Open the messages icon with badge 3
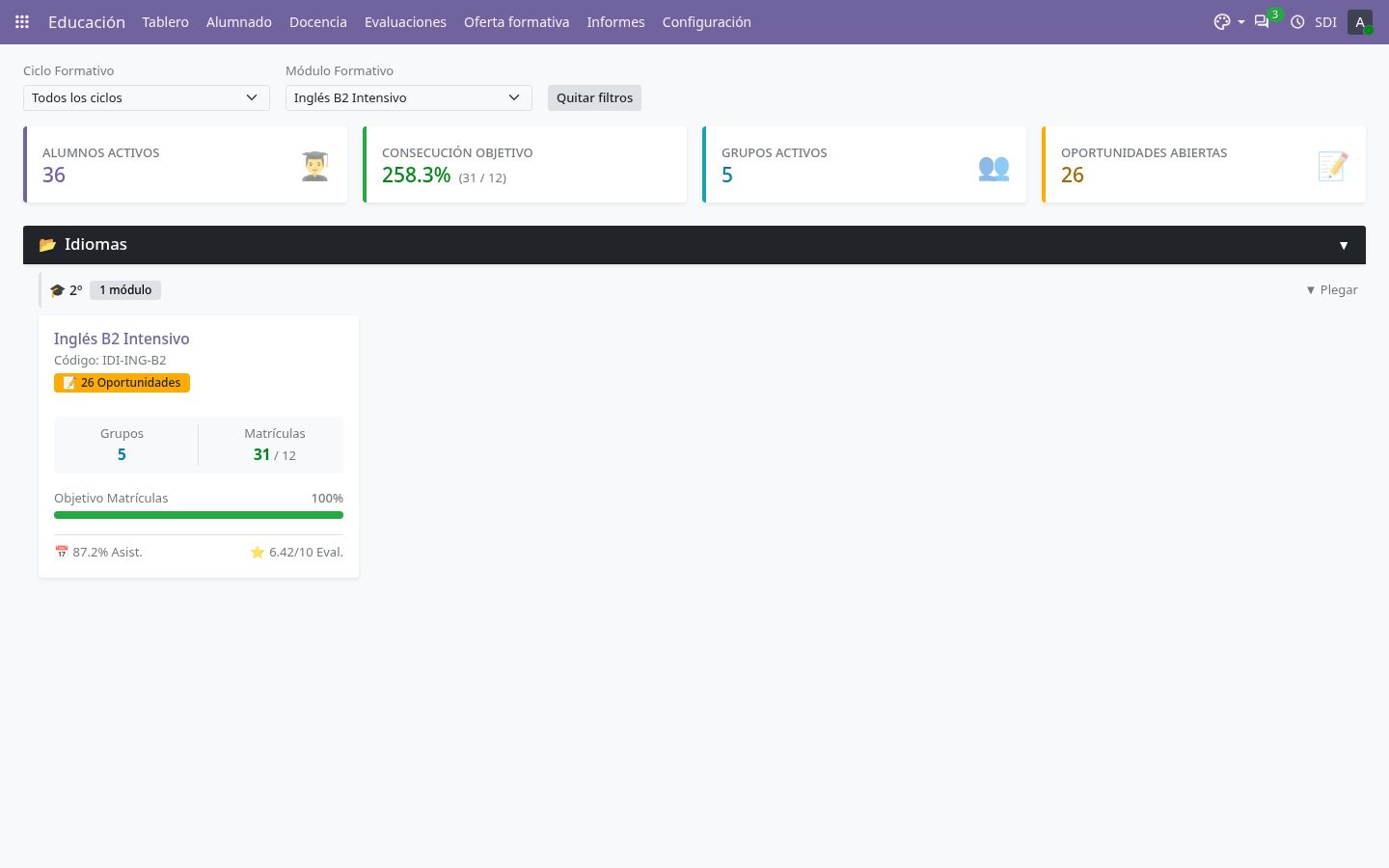 click(x=1262, y=21)
